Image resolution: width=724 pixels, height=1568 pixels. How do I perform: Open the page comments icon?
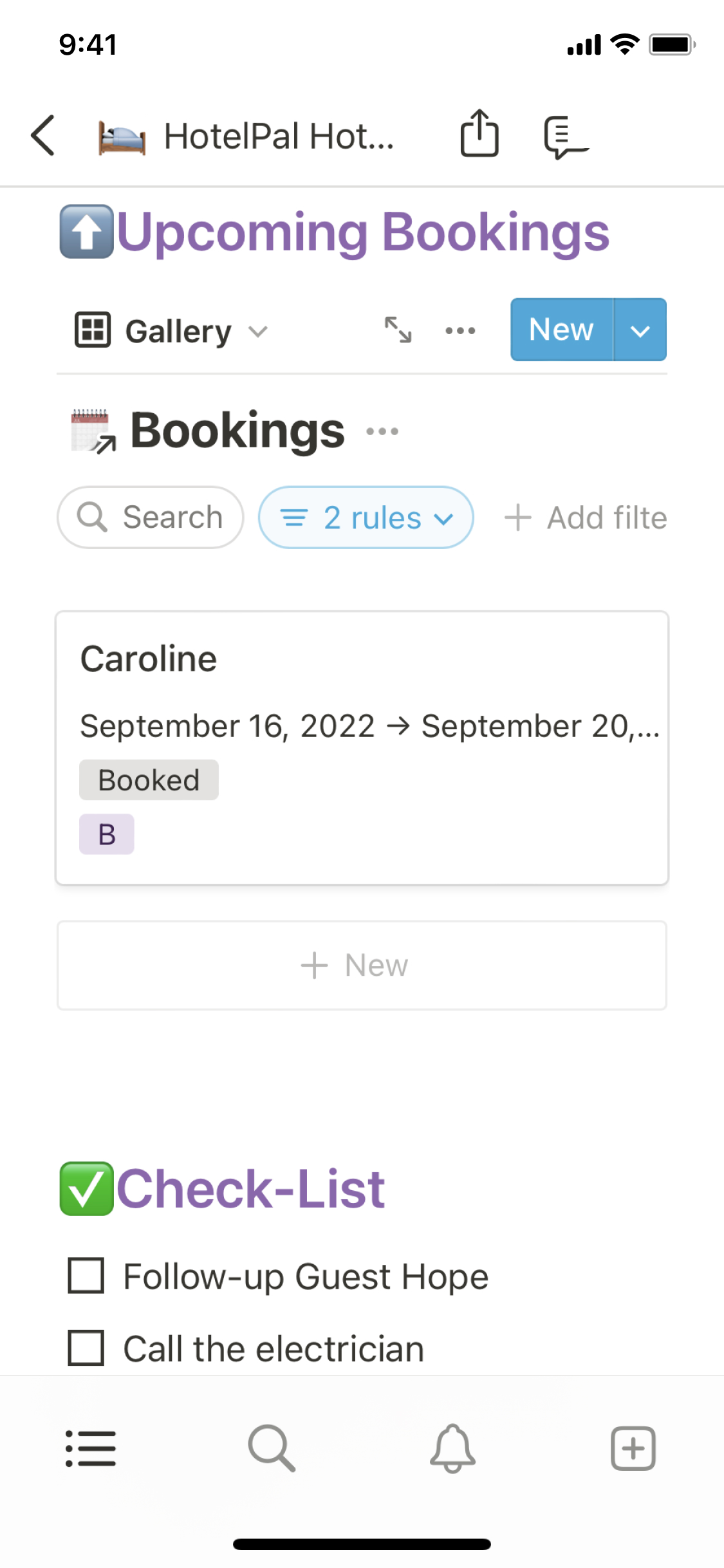click(564, 136)
